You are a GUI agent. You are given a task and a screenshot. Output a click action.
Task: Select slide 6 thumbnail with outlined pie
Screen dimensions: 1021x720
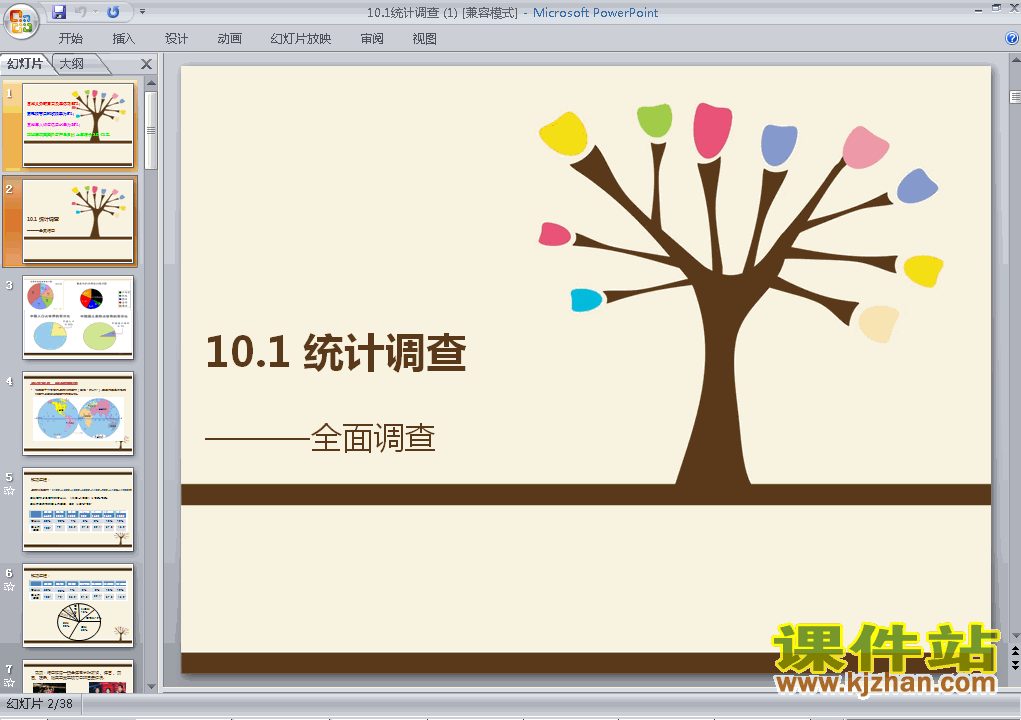(x=78, y=605)
